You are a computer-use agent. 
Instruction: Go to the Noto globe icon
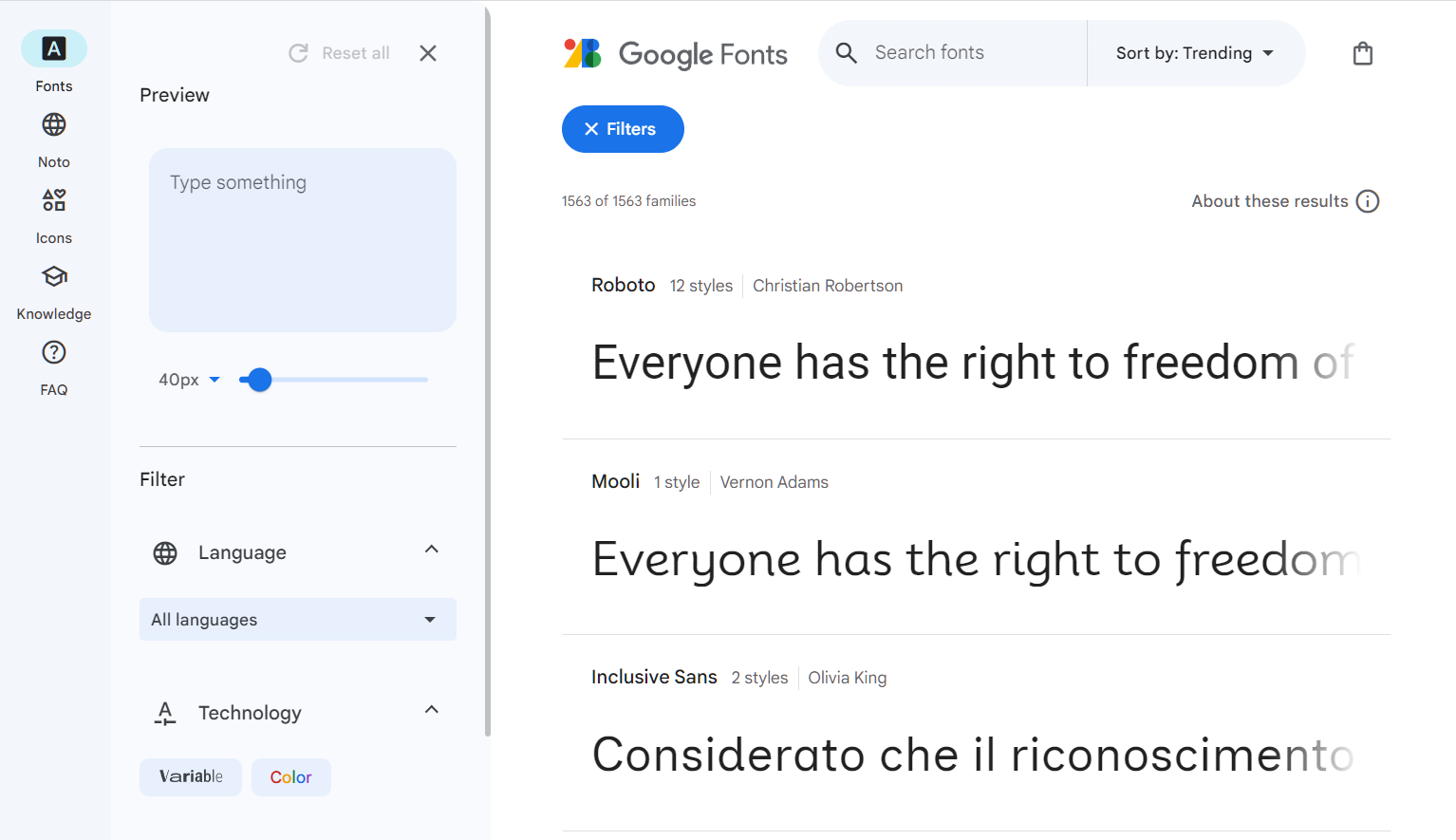pos(54,125)
